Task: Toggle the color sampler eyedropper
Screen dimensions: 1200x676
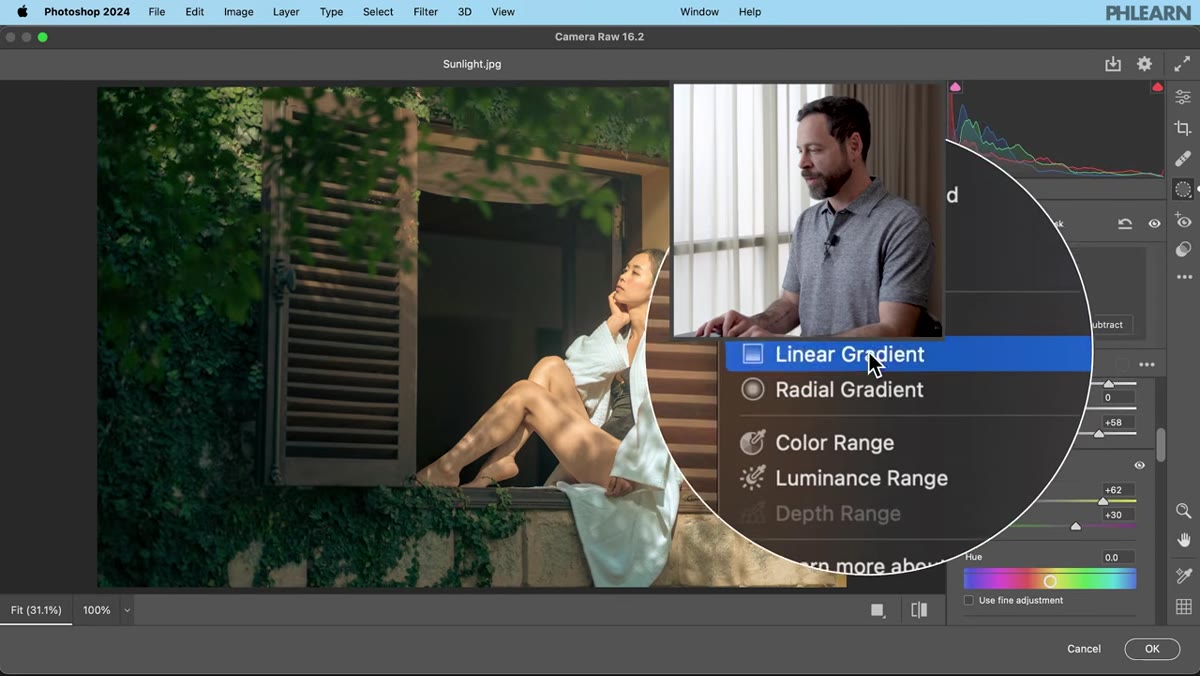Action: point(1183,575)
